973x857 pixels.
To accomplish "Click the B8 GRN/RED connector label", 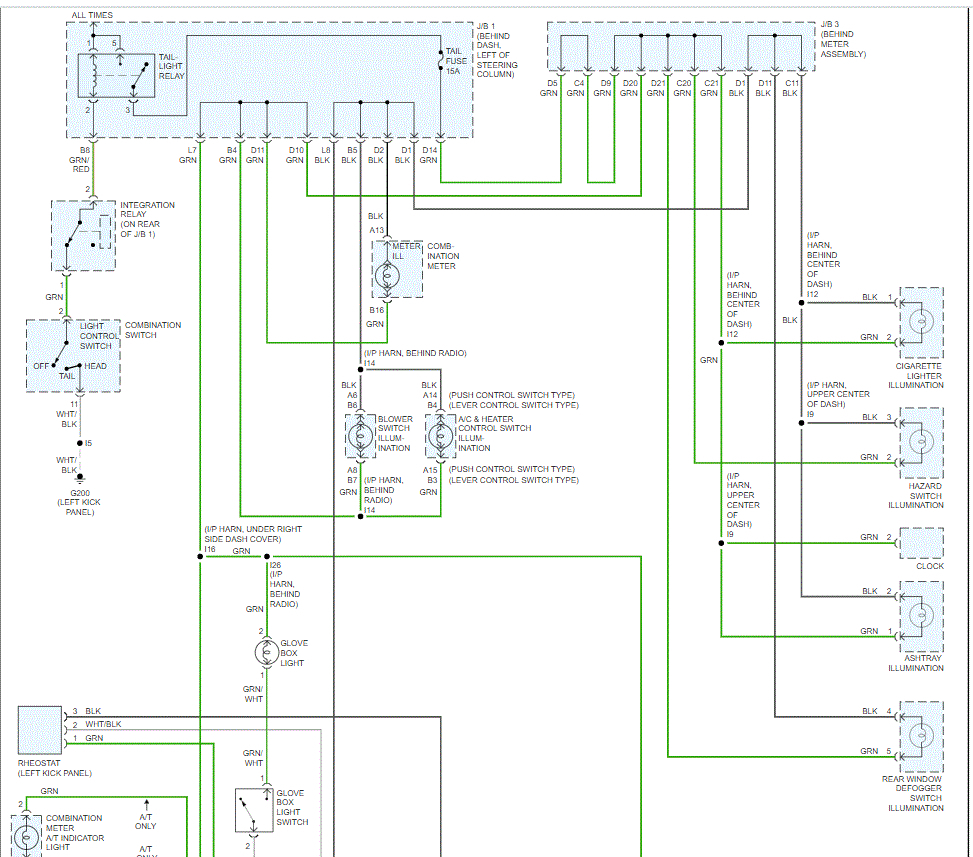I will (x=81, y=159).
